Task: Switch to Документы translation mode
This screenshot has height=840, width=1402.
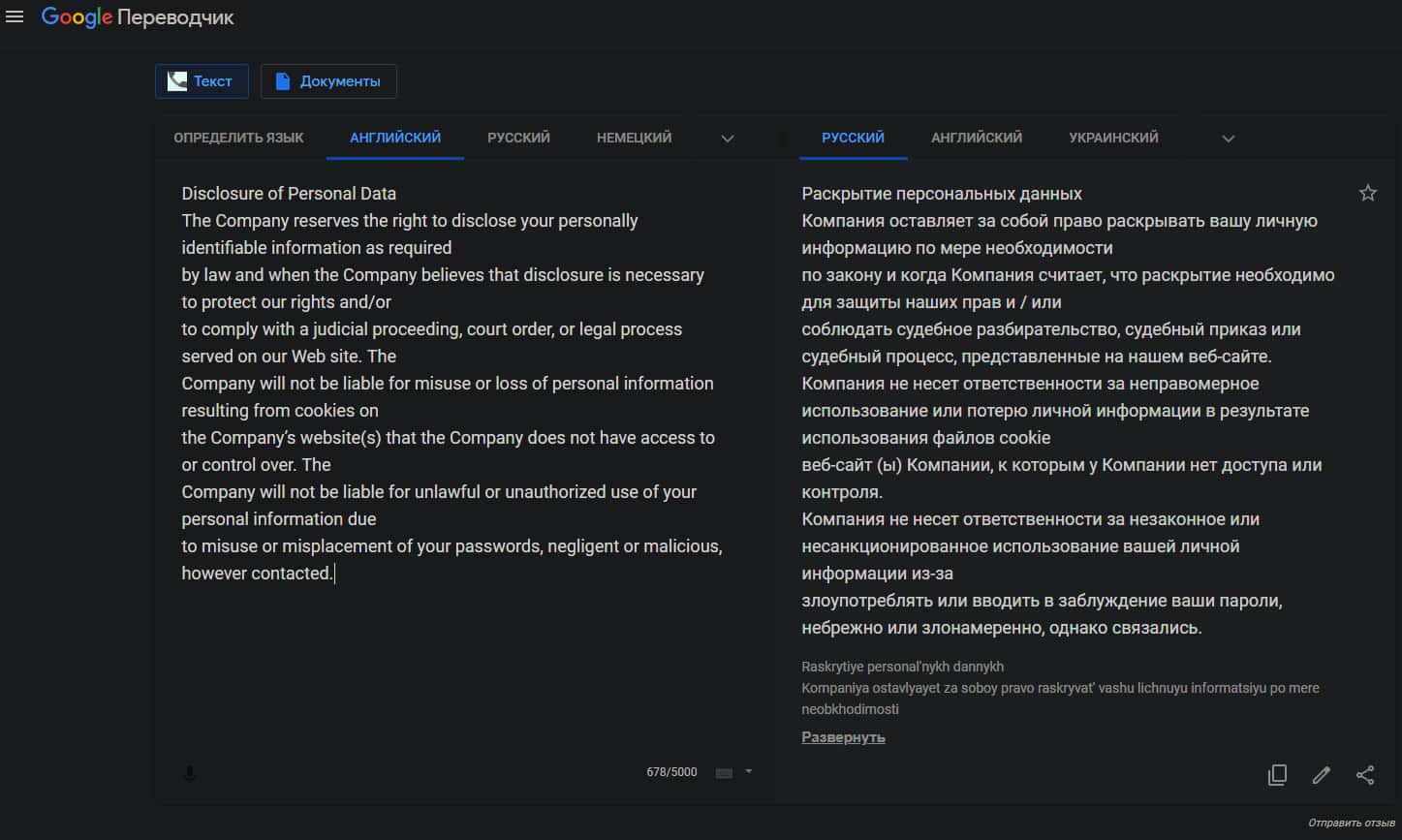Action: [327, 81]
